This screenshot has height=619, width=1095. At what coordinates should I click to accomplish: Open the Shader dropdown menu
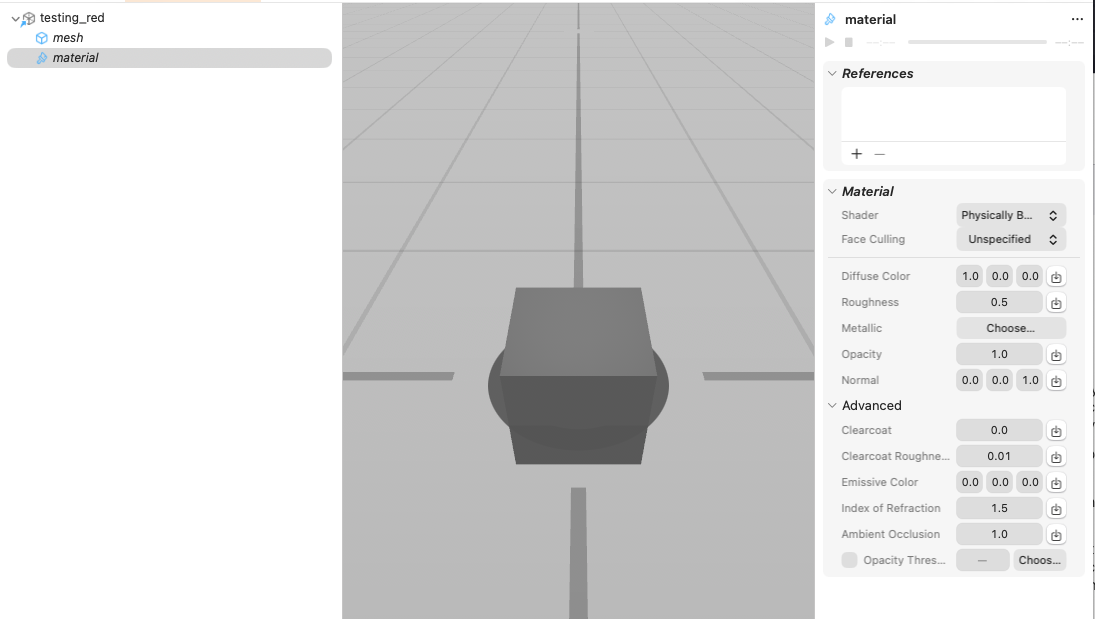click(x=1011, y=215)
